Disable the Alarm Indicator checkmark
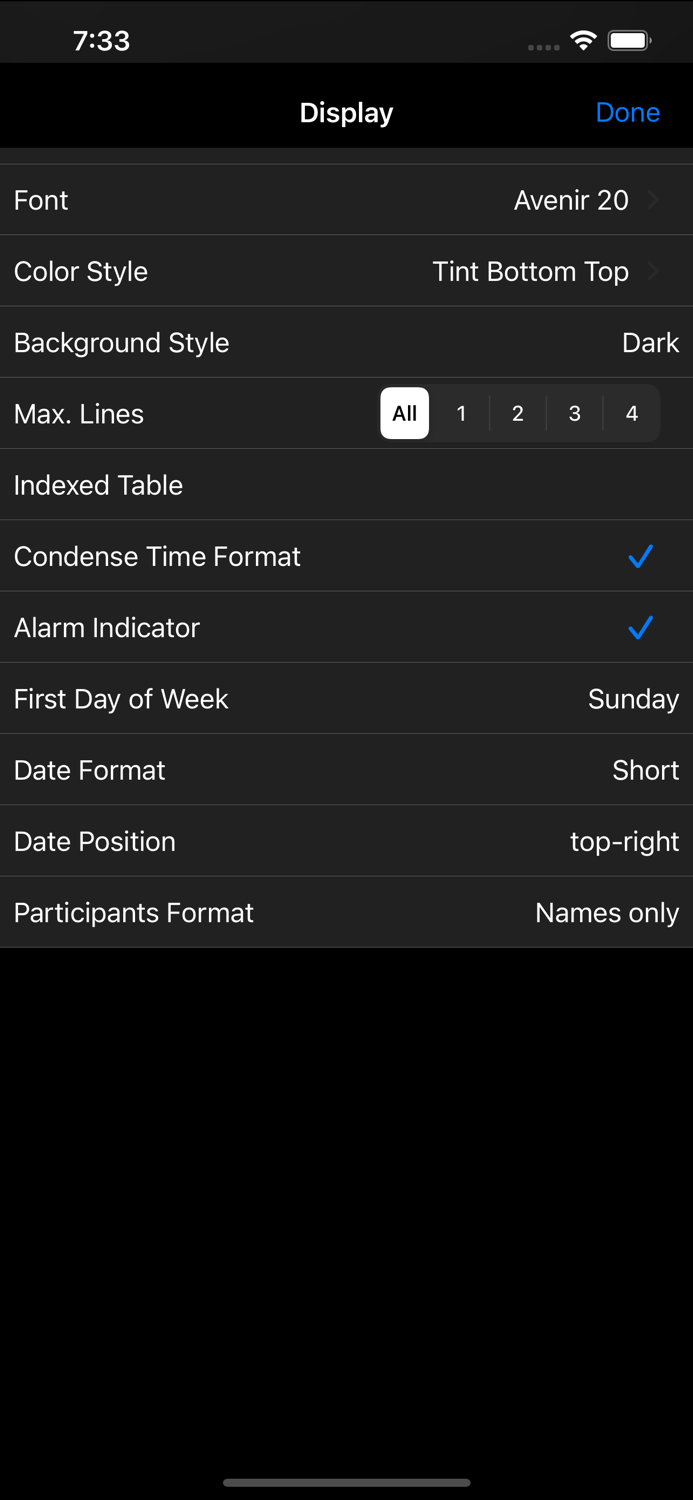The width and height of the screenshot is (693, 1500). pyautogui.click(x=641, y=627)
